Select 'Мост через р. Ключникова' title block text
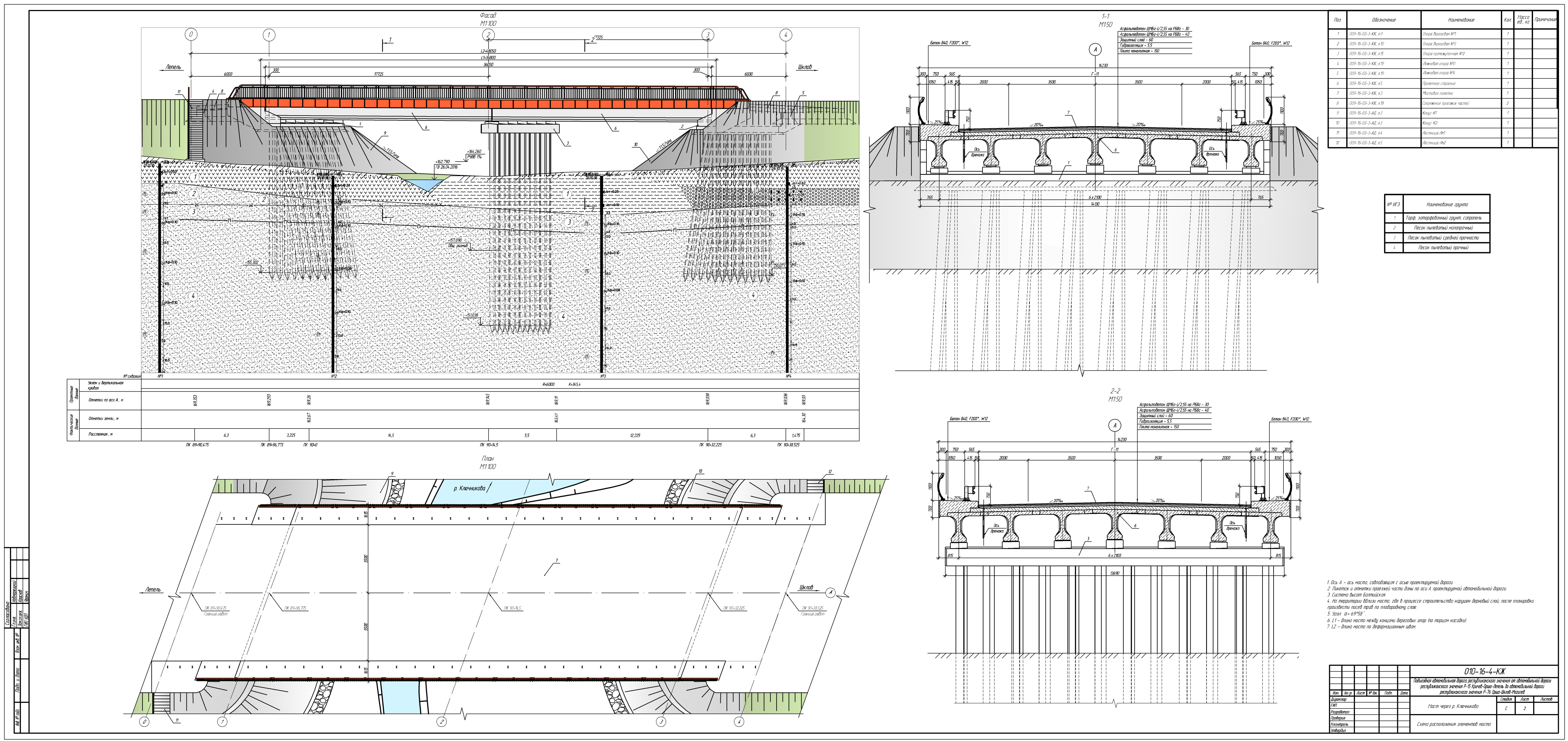Image resolution: width=1568 pixels, height=741 pixels. click(1452, 707)
